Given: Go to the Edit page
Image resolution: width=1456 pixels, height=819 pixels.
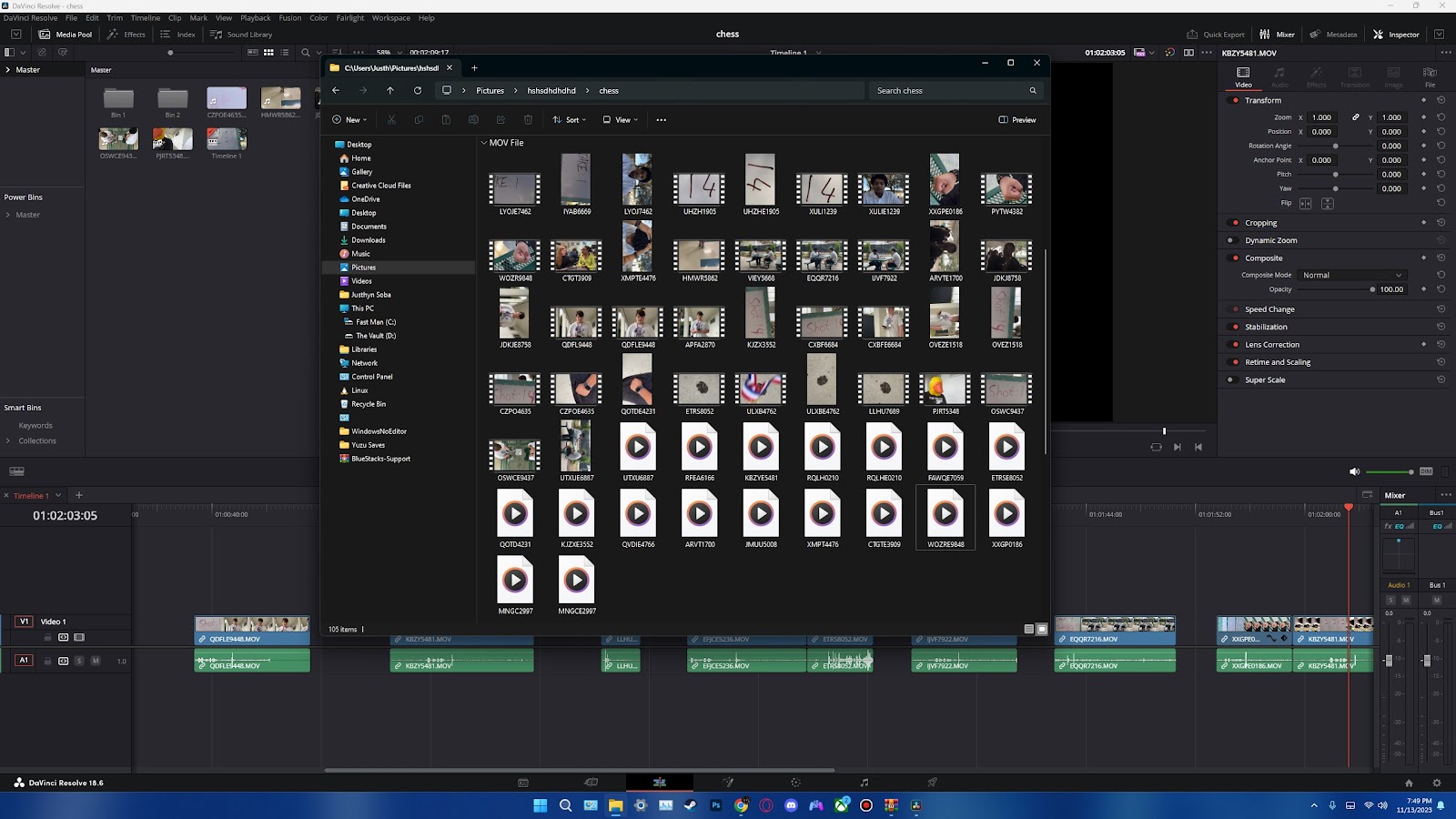Looking at the screenshot, I should (x=659, y=783).
